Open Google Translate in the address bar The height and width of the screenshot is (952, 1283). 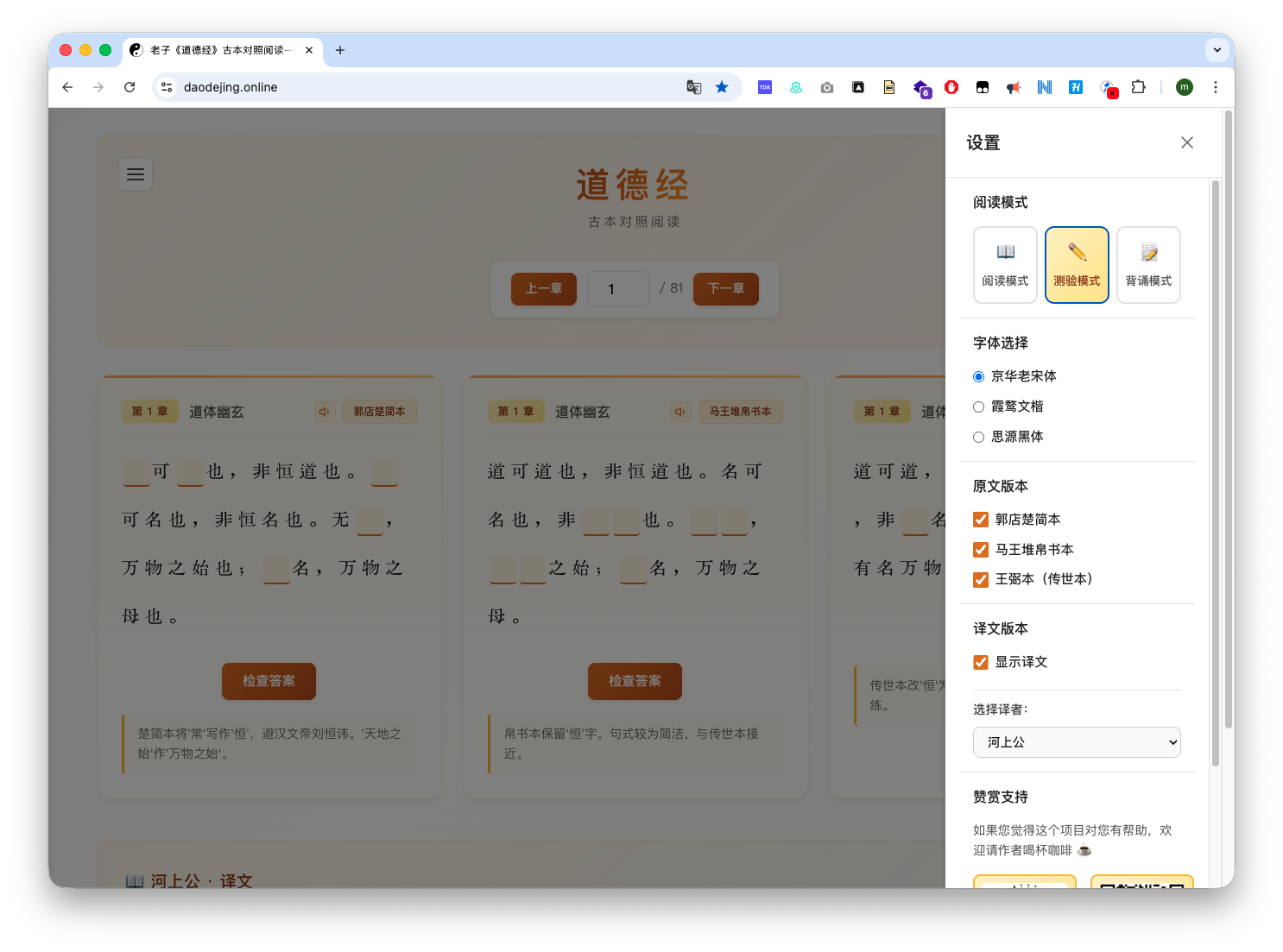693,87
